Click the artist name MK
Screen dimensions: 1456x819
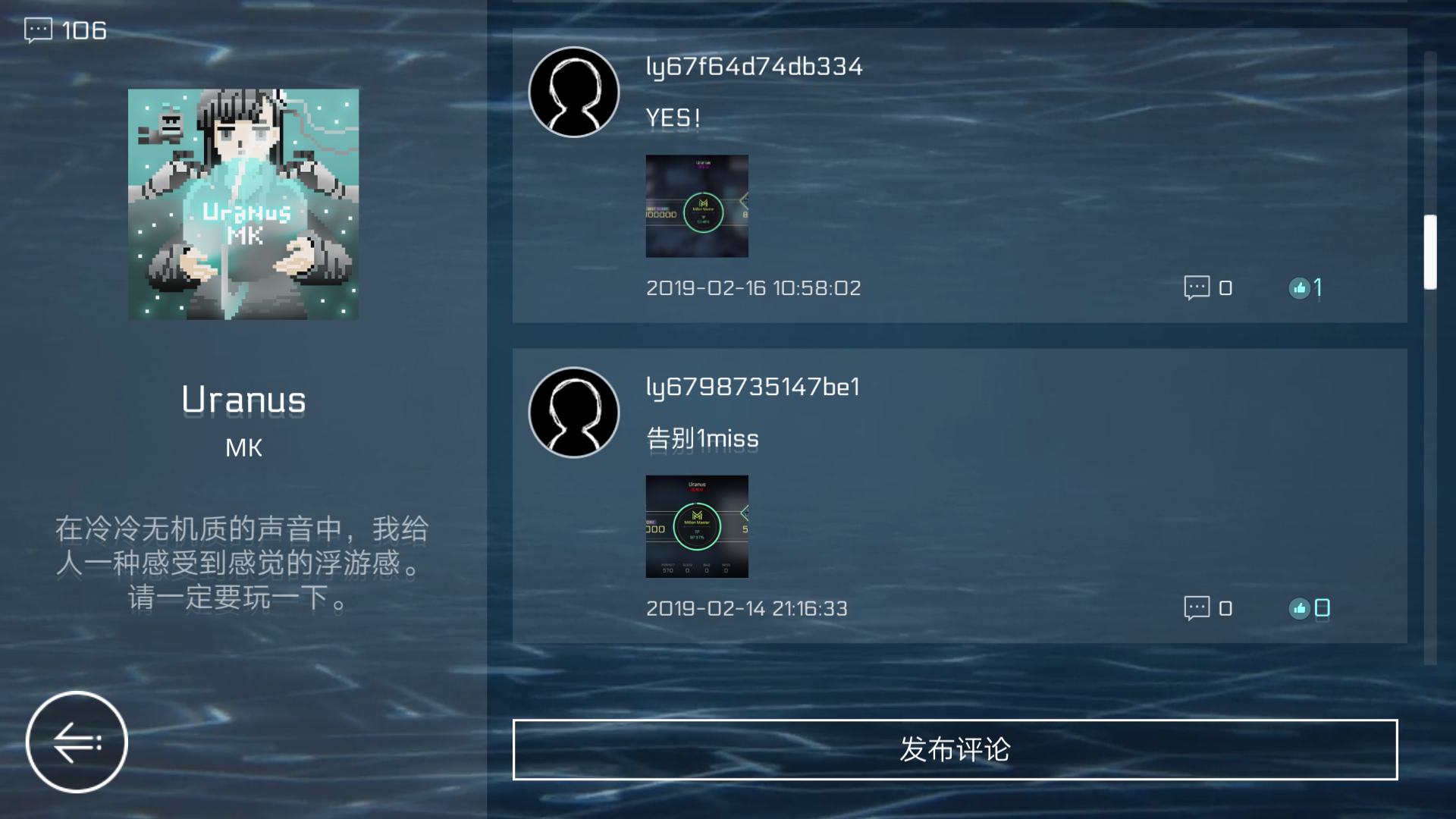[243, 448]
